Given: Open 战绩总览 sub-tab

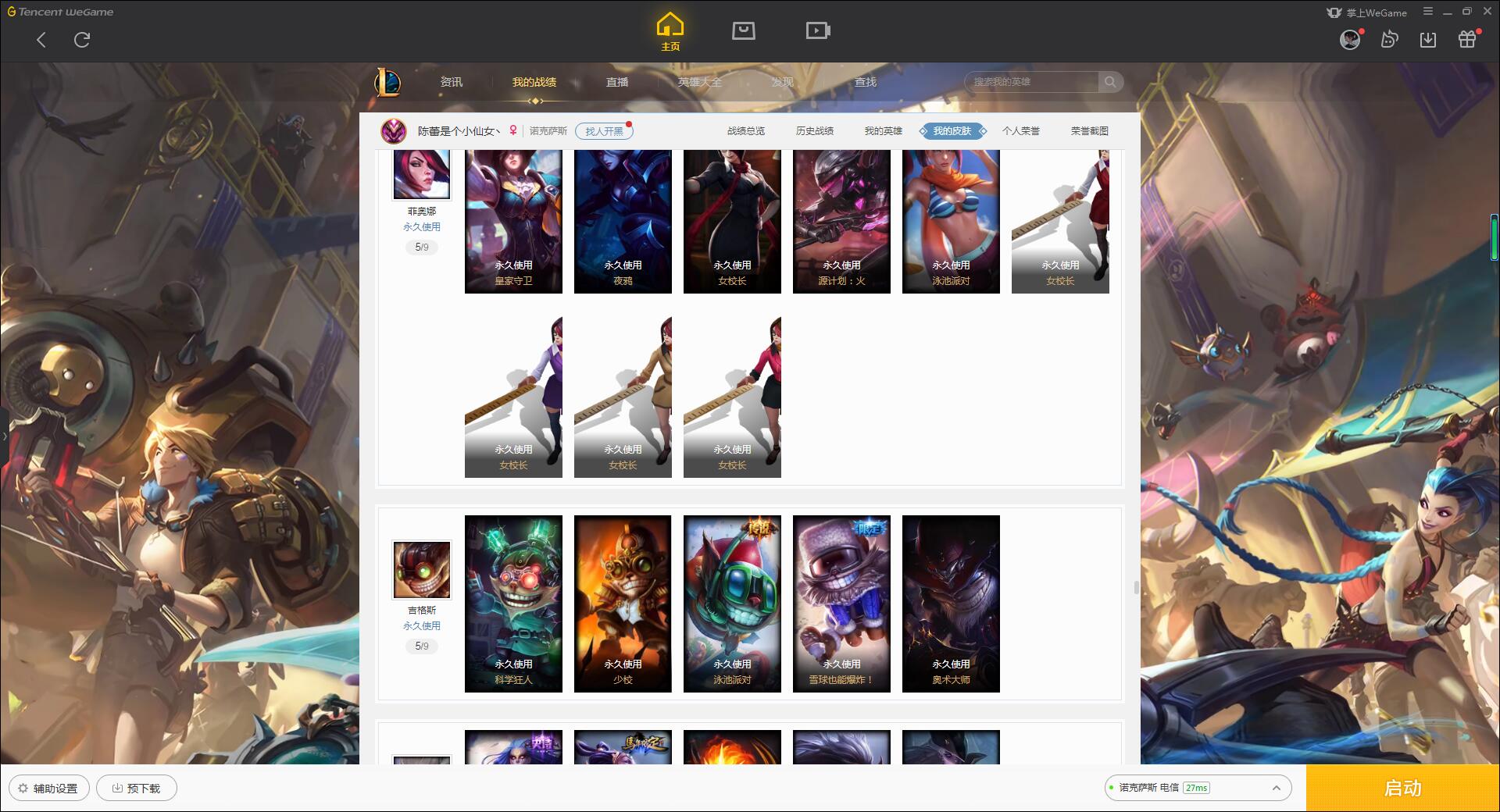Looking at the screenshot, I should (746, 131).
